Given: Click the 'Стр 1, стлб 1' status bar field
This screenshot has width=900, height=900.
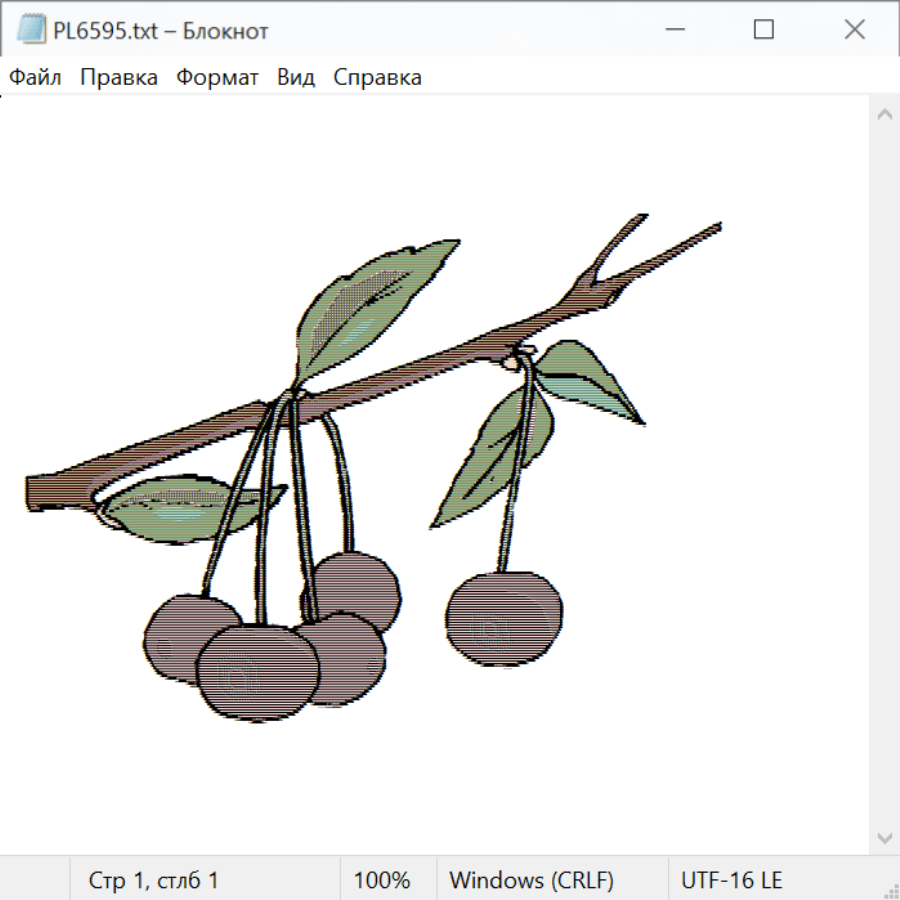Looking at the screenshot, I should pyautogui.click(x=153, y=880).
